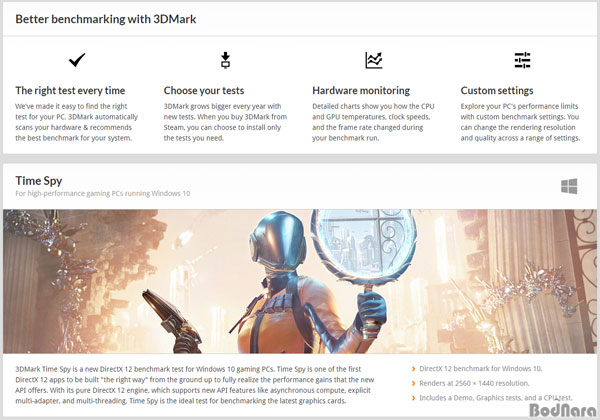This screenshot has height=420, width=600.
Task: Click bullet Includes a Demo, Graphics tests
Action: 496,398
